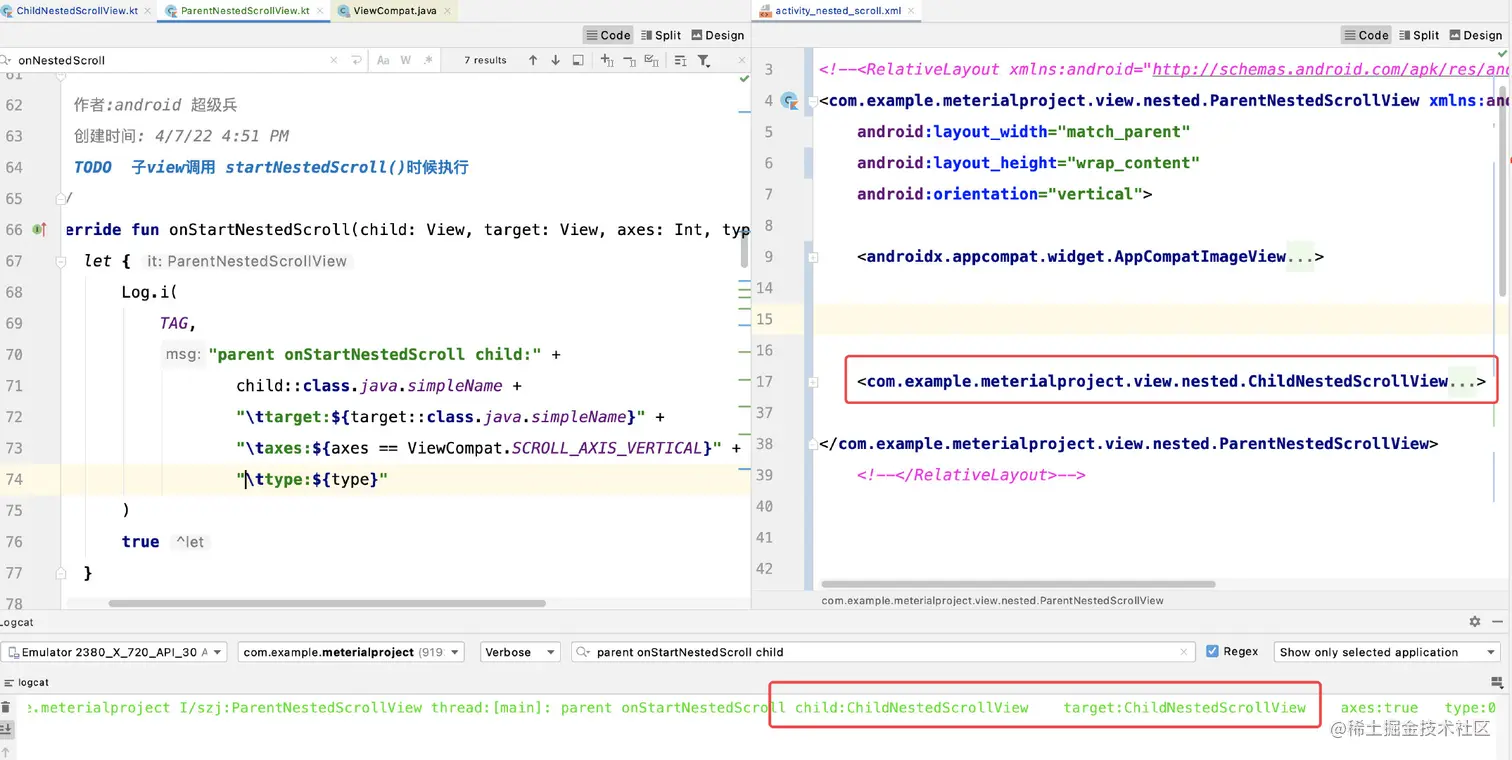Select Code view in XML editor
This screenshot has height=760, width=1512.
click(1366, 35)
